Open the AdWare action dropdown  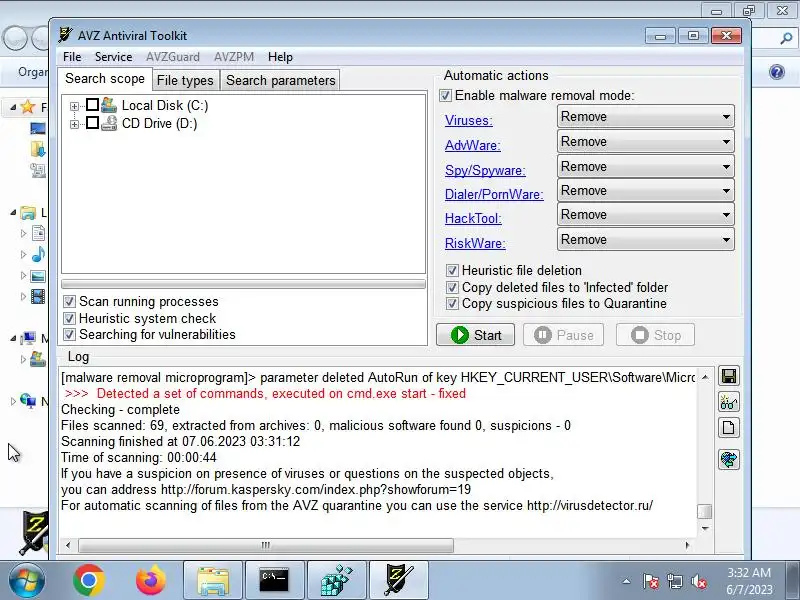pyautogui.click(x=645, y=141)
